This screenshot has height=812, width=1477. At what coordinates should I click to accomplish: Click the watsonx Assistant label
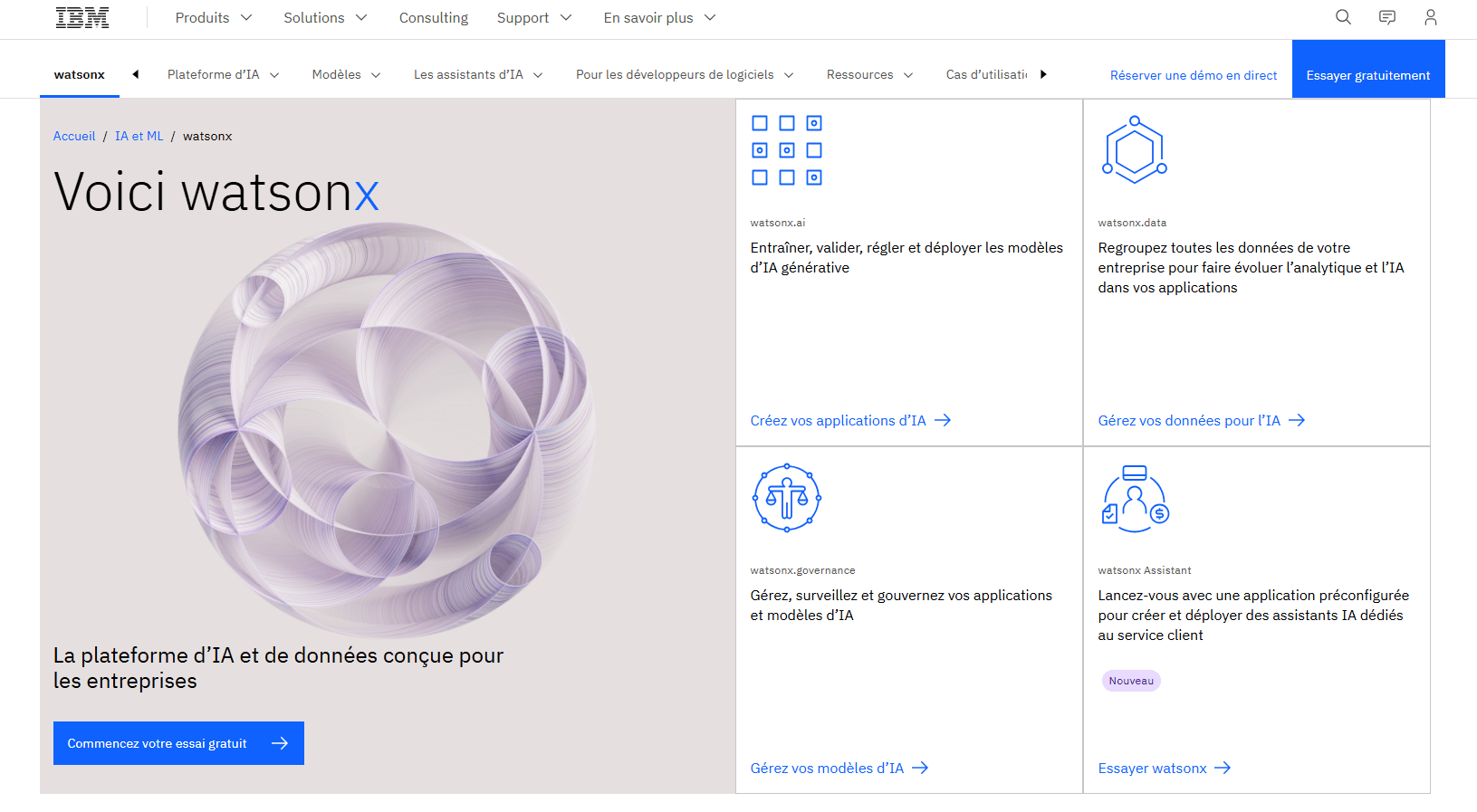[x=1145, y=570]
